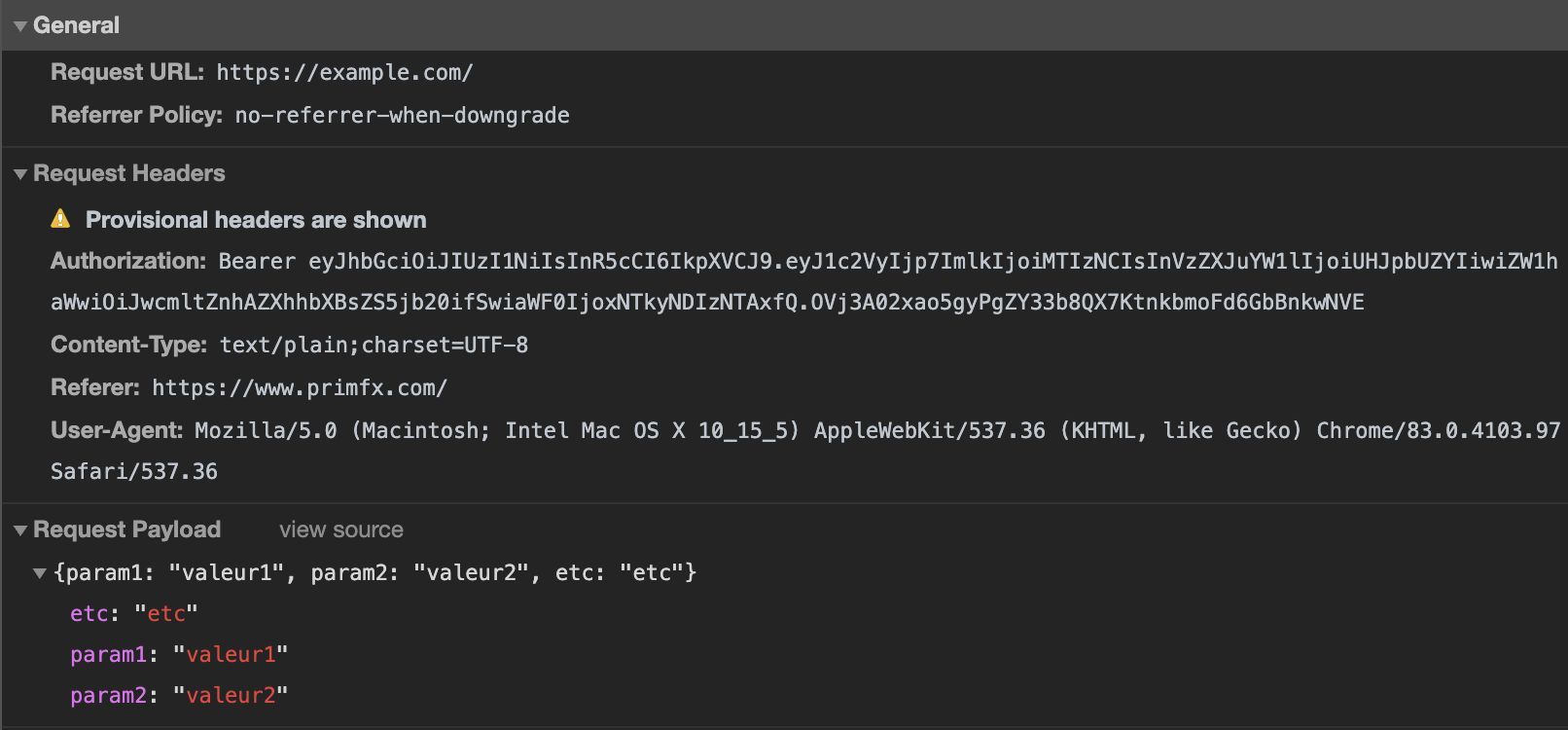Click the valeur2 string value
The height and width of the screenshot is (730, 1568).
[x=231, y=695]
